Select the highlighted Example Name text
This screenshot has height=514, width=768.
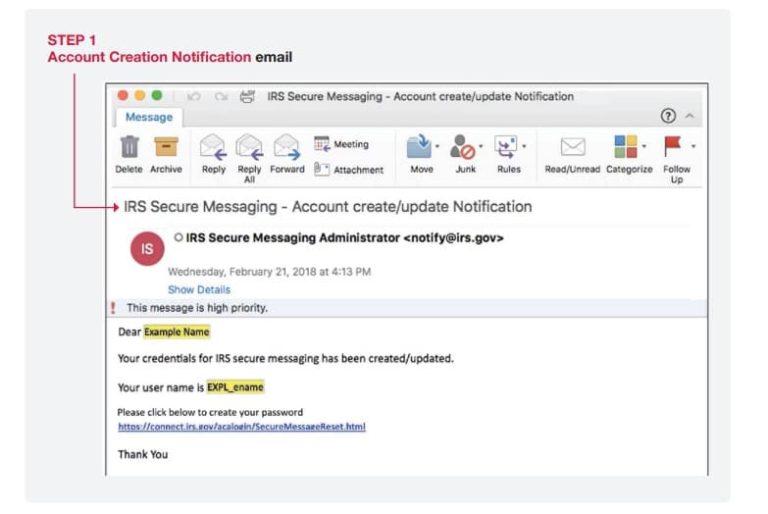coord(176,332)
